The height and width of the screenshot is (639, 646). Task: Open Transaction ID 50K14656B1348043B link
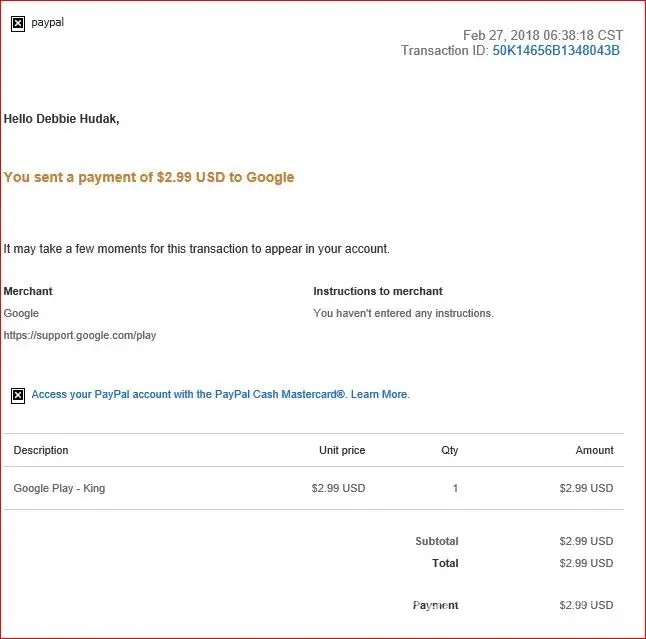(x=556, y=51)
